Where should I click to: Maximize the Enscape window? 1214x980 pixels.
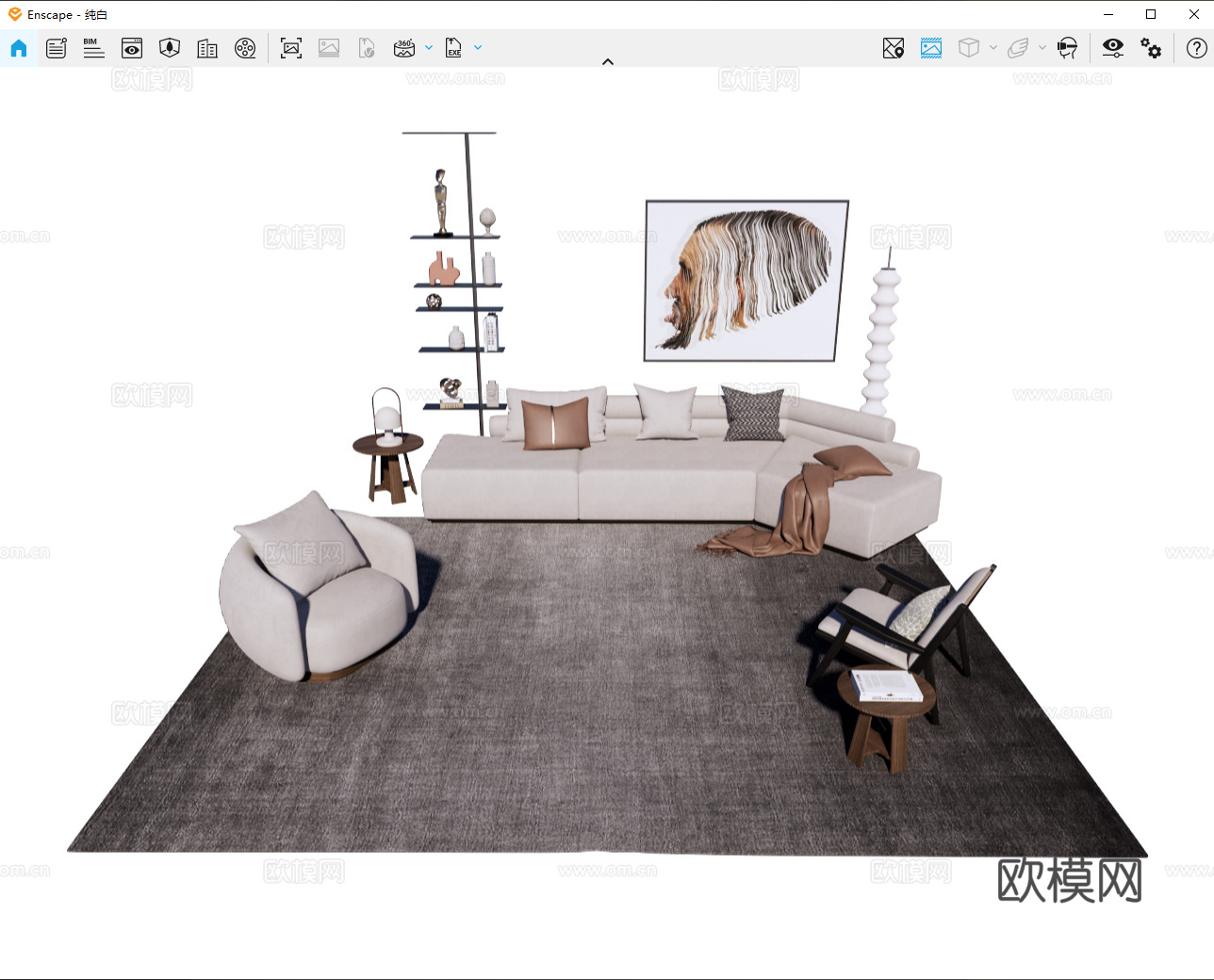(1151, 14)
